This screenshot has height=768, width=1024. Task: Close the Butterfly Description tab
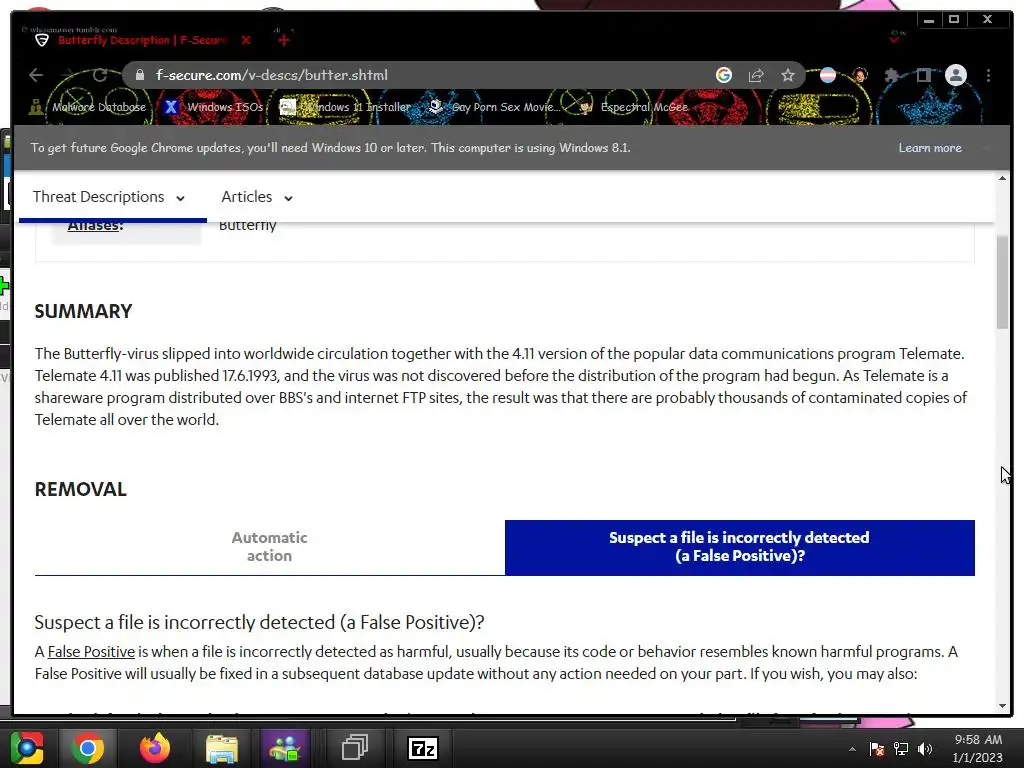pyautogui.click(x=246, y=40)
